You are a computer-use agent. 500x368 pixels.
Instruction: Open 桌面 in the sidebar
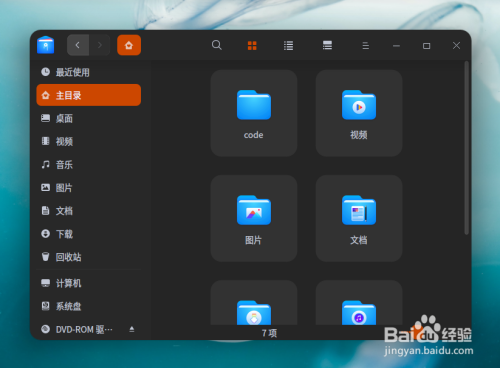89,118
